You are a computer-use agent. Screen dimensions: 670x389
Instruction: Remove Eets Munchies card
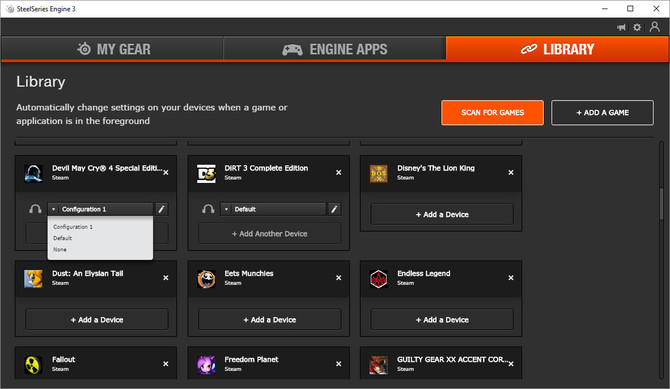pos(338,277)
